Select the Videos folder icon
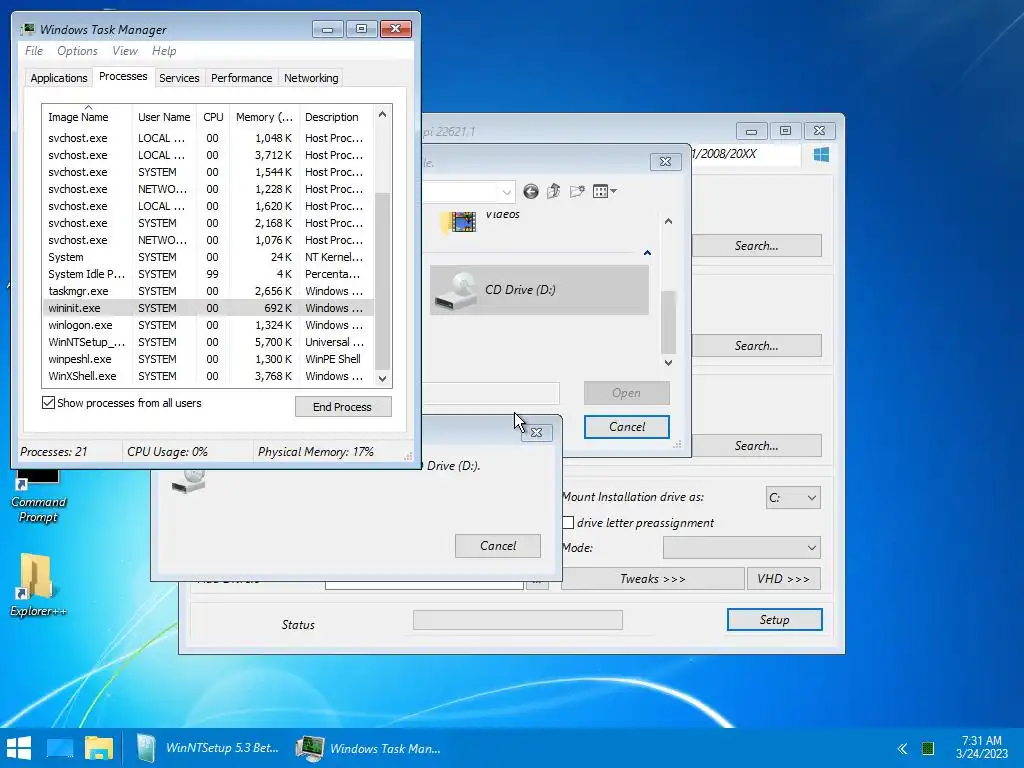Viewport: 1024px width, 768px height. click(x=460, y=222)
